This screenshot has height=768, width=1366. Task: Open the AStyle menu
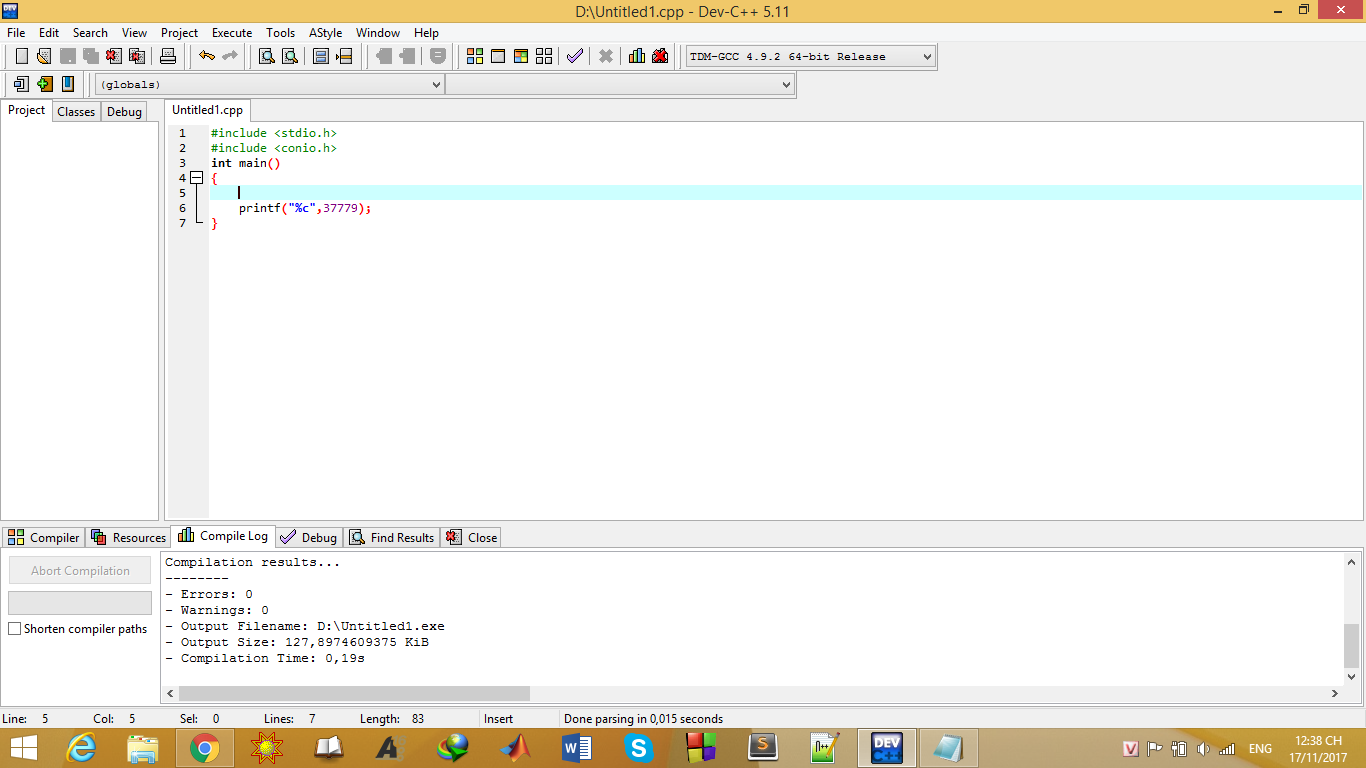[325, 33]
